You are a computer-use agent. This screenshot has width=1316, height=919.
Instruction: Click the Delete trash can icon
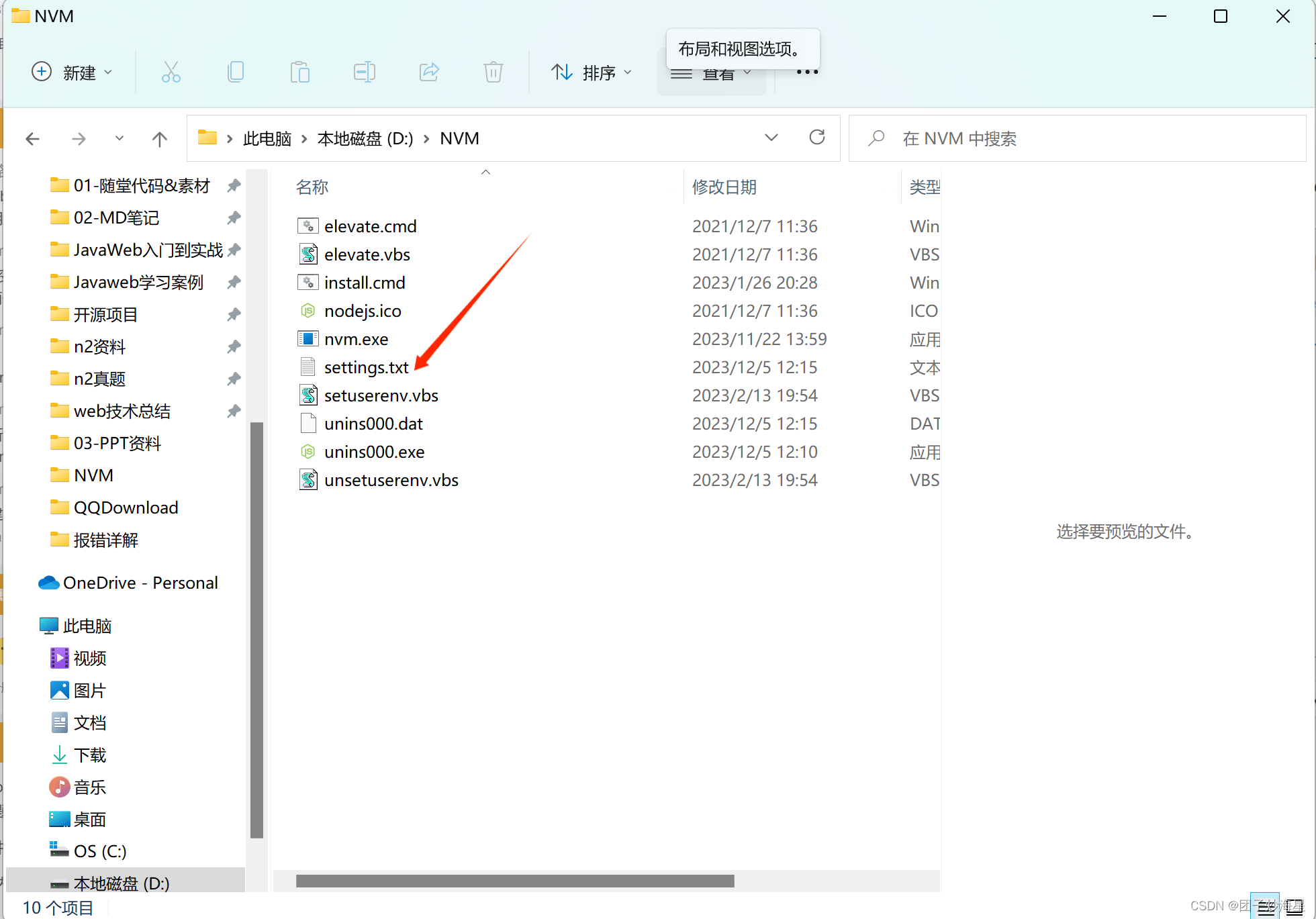click(493, 72)
